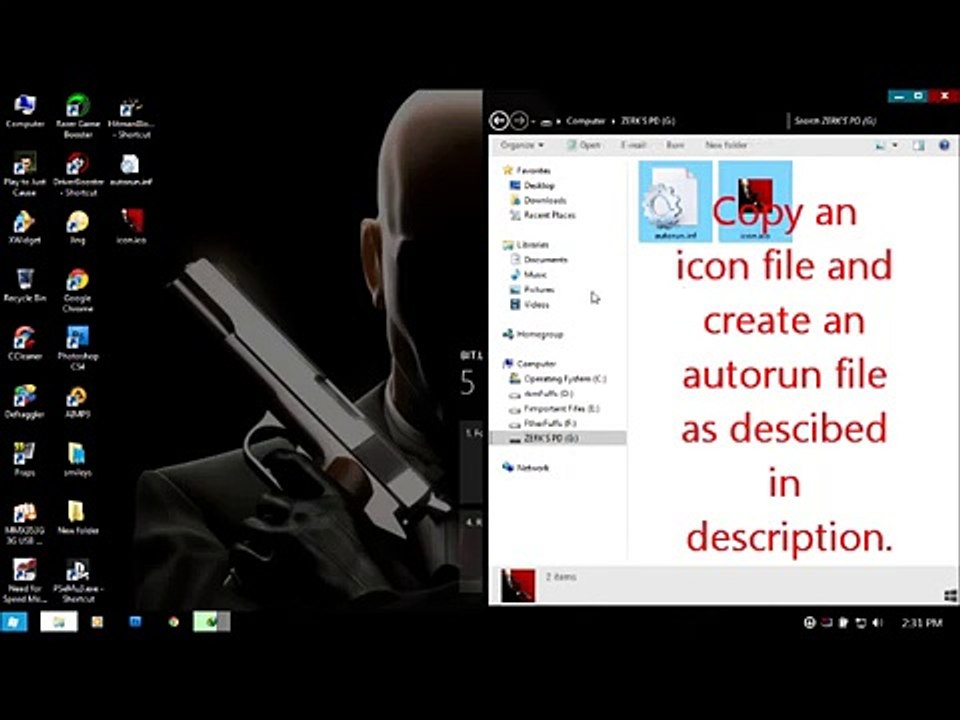Image resolution: width=960 pixels, height=720 pixels.
Task: Open Photoshop CS4 desktop shortcut
Action: pos(78,348)
